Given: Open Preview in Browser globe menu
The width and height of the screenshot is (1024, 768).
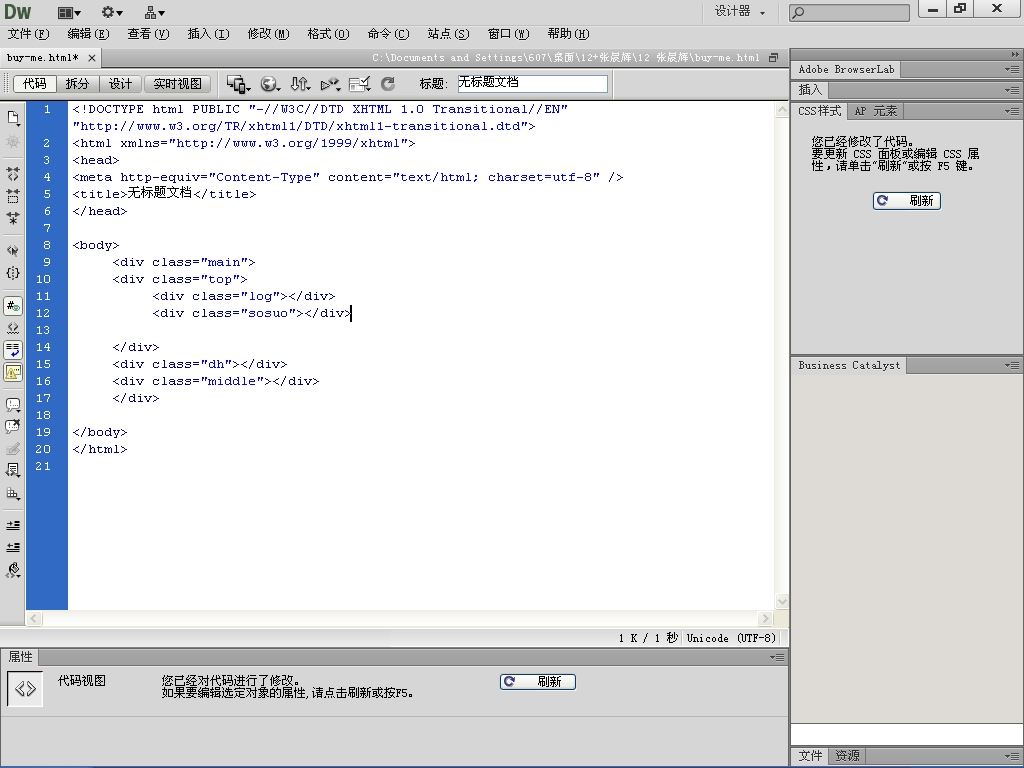Looking at the screenshot, I should click(x=270, y=84).
